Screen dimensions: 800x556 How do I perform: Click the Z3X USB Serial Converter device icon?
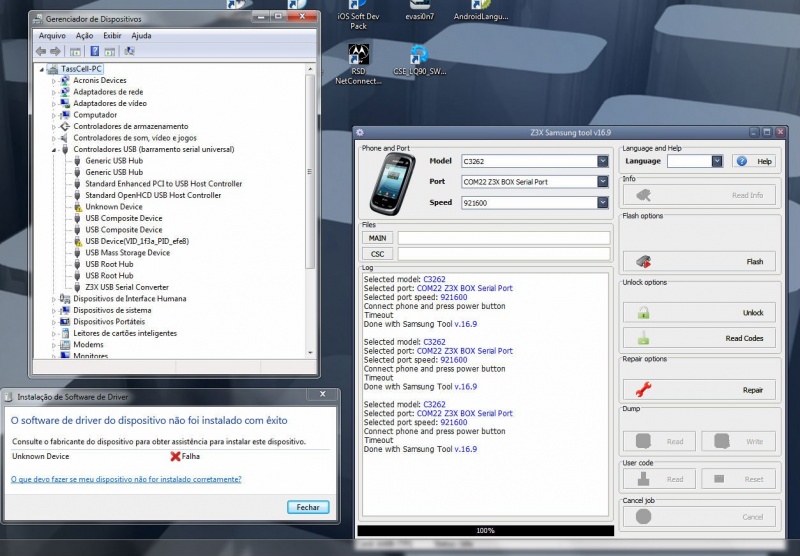click(x=78, y=287)
